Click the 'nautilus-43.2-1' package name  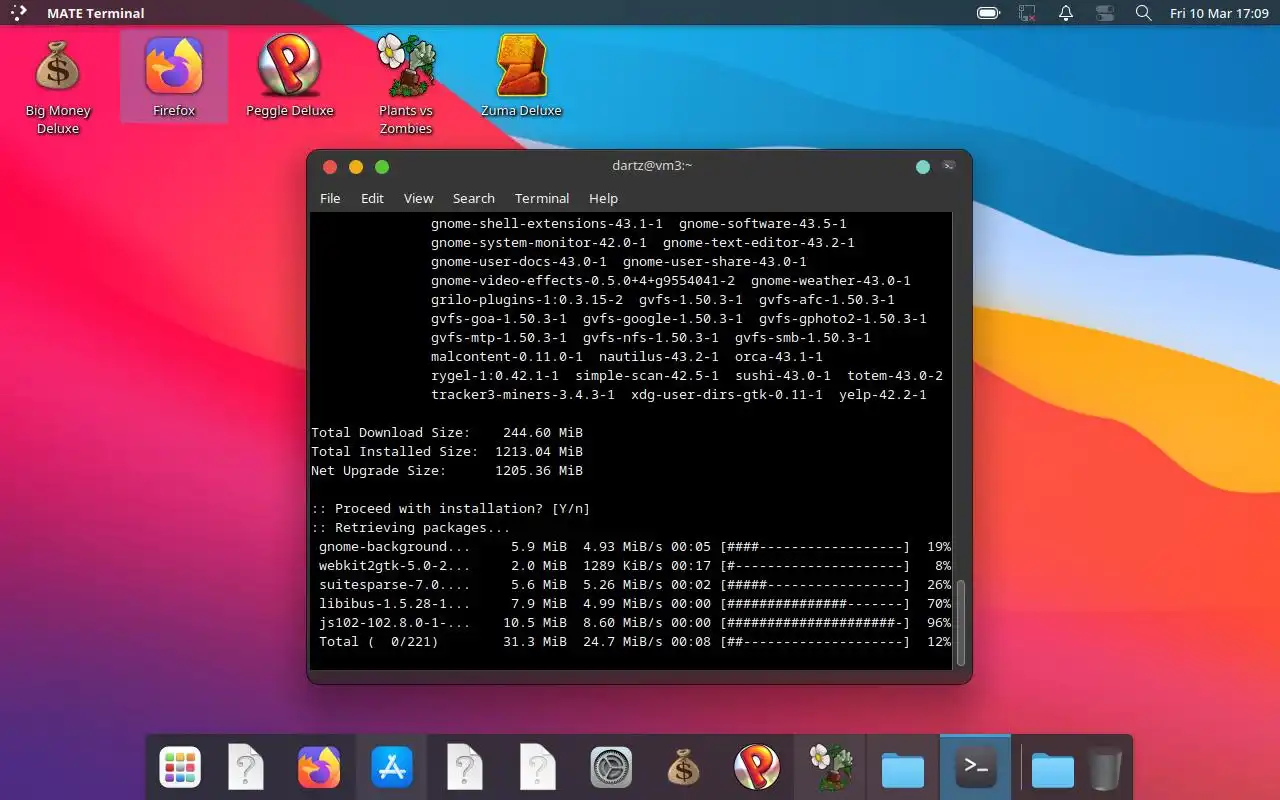[659, 357]
